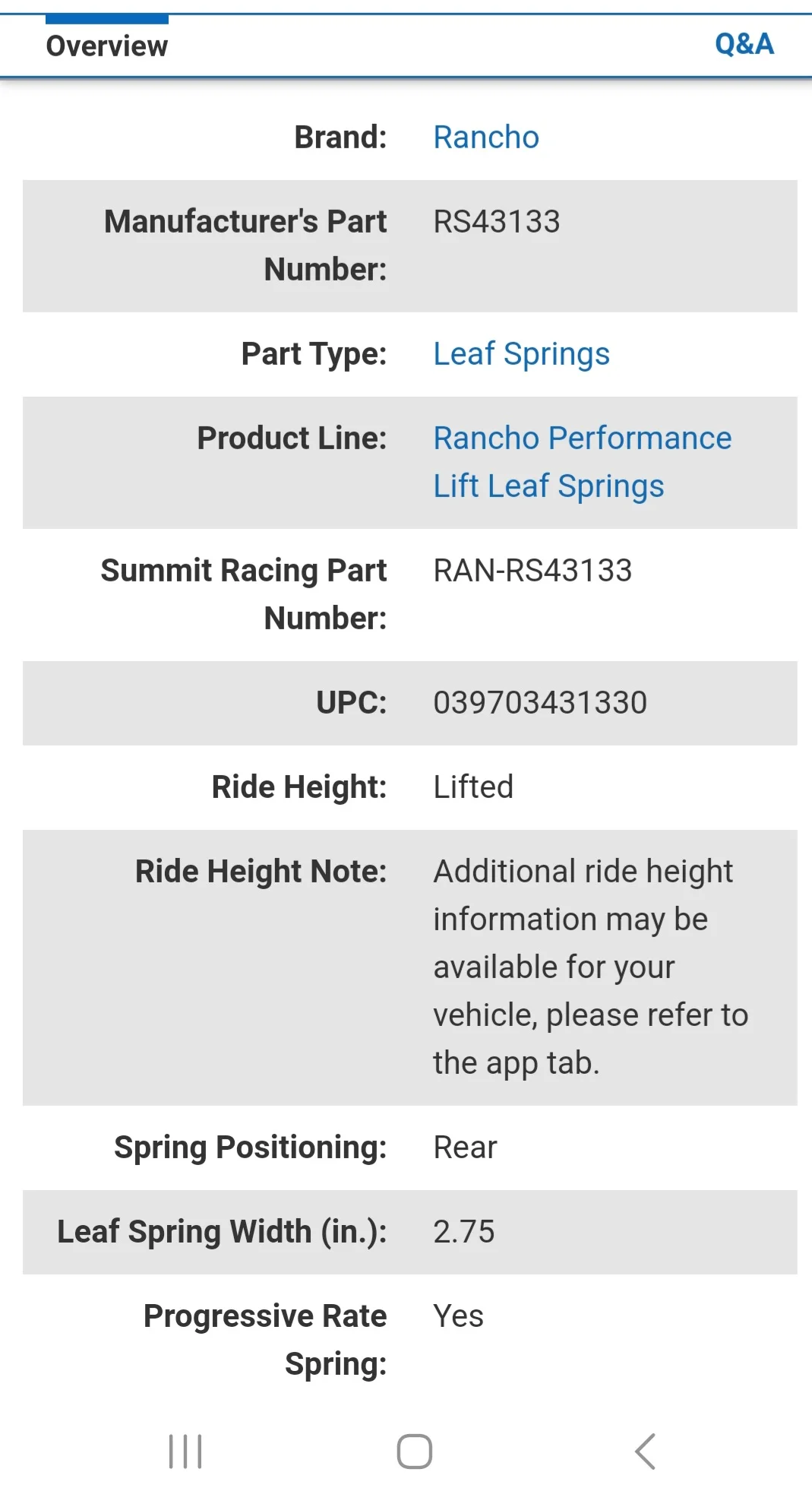Open the Rancho brand link
Image resolution: width=812 pixels, height=1507 pixels.
pos(486,138)
